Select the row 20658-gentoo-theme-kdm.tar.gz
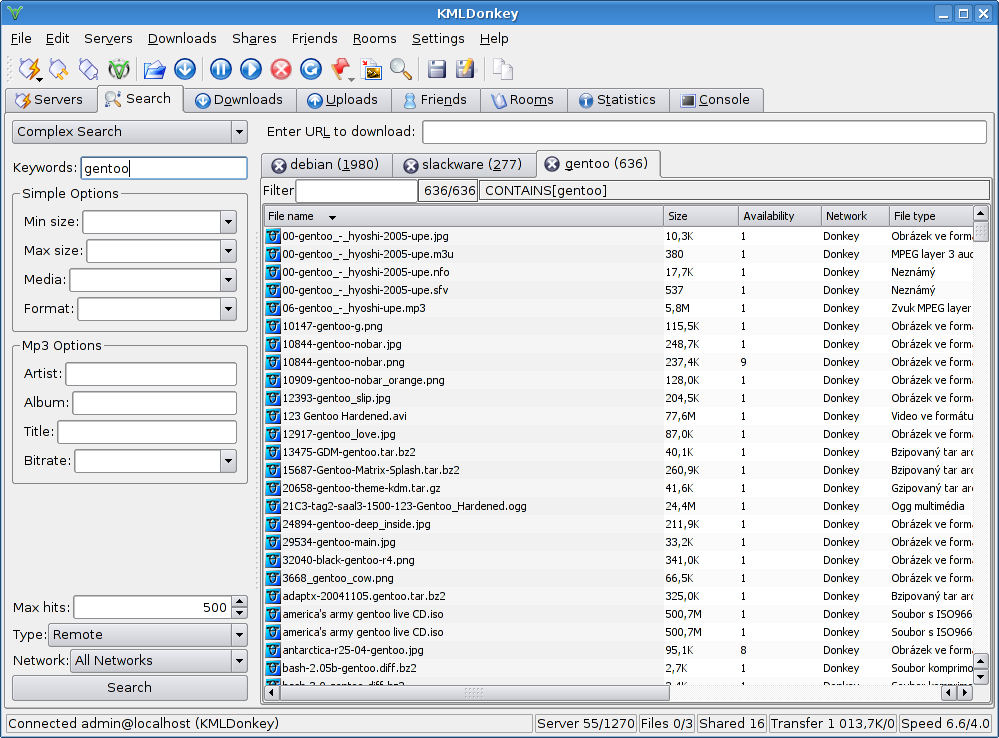The height and width of the screenshot is (738, 999). (x=619, y=488)
